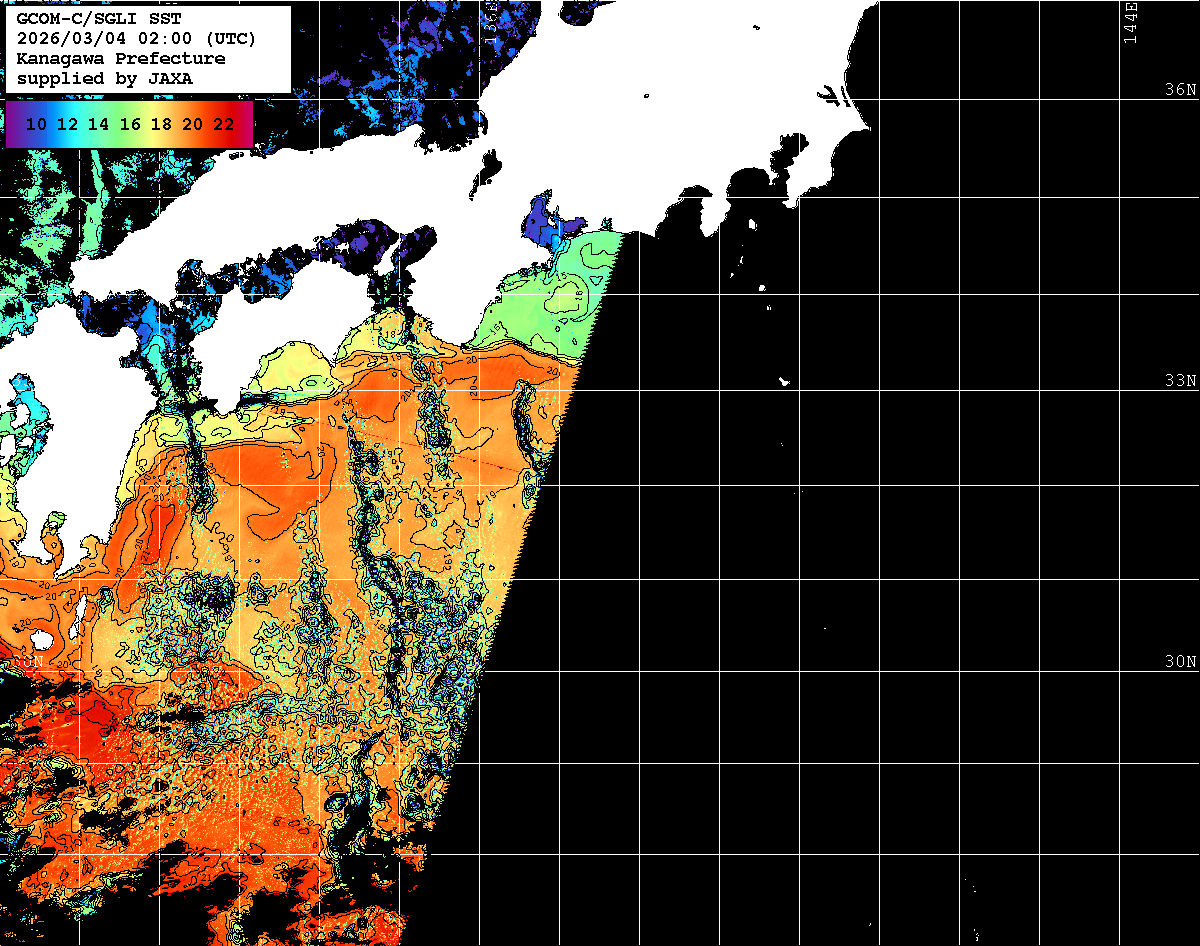Screen dimensions: 1200x946
Task: Click the GCOM-C/SGLI SST title text
Action: click(99, 18)
